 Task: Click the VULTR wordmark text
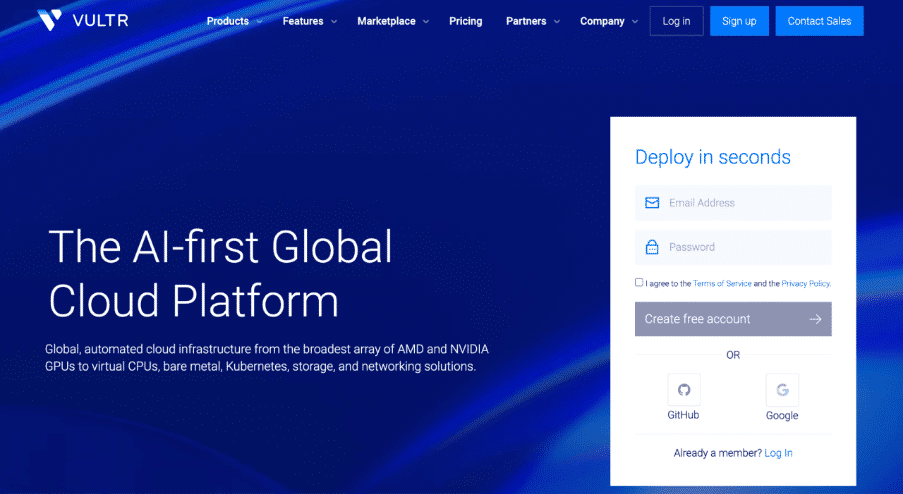[101, 21]
